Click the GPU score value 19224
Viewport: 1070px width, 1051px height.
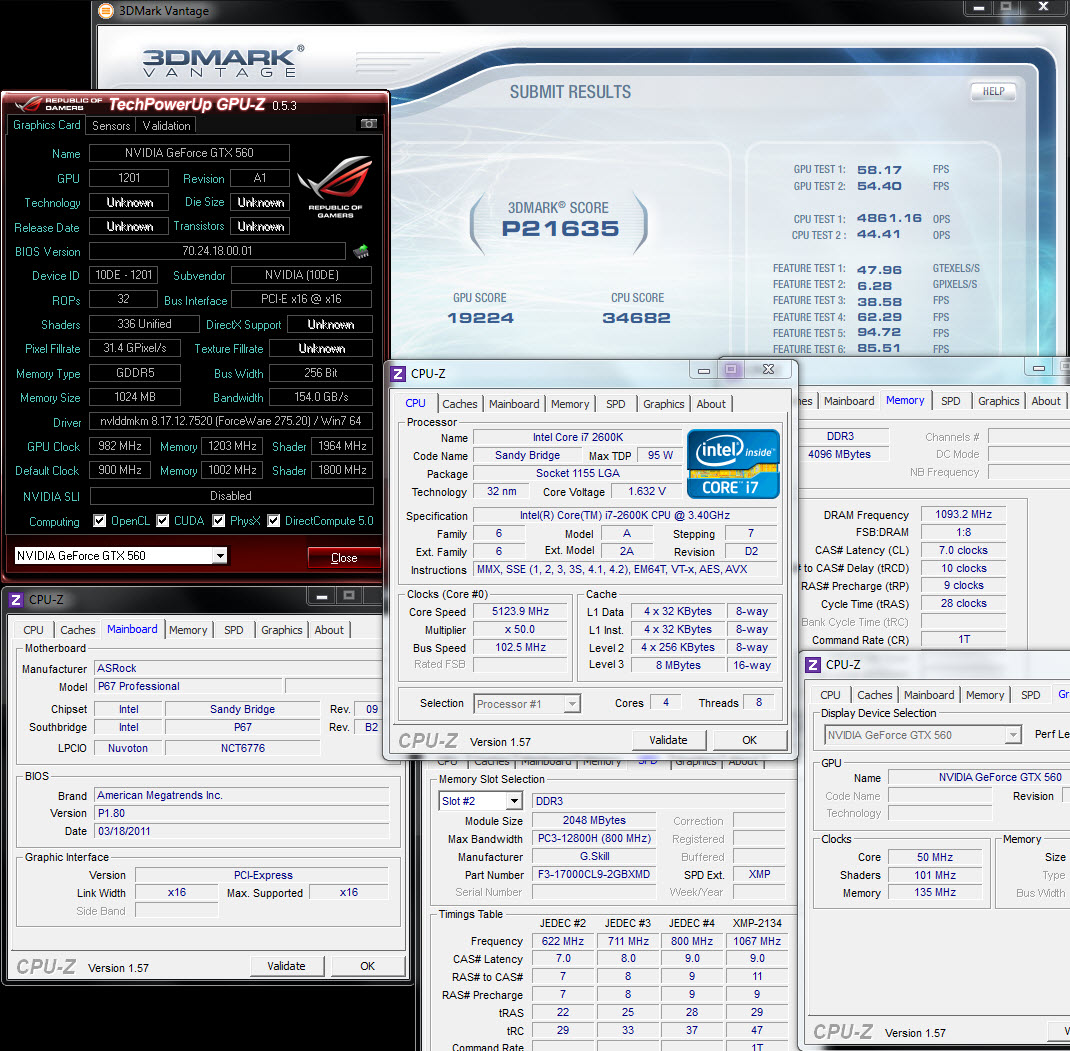tap(480, 318)
